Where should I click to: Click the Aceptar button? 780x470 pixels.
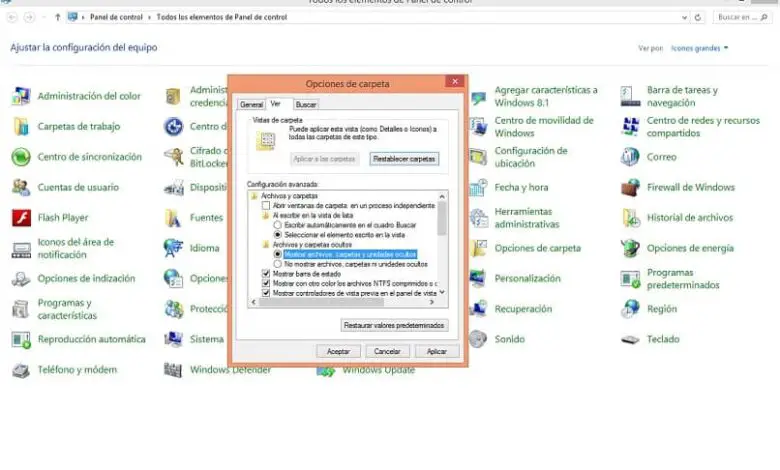[x=338, y=351]
